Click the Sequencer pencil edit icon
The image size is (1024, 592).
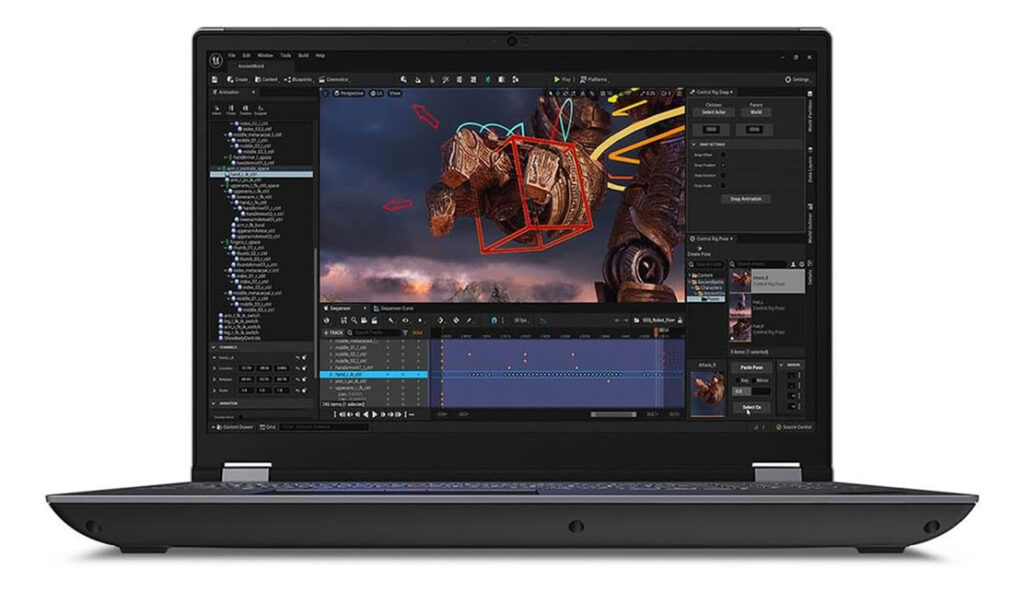[x=470, y=320]
